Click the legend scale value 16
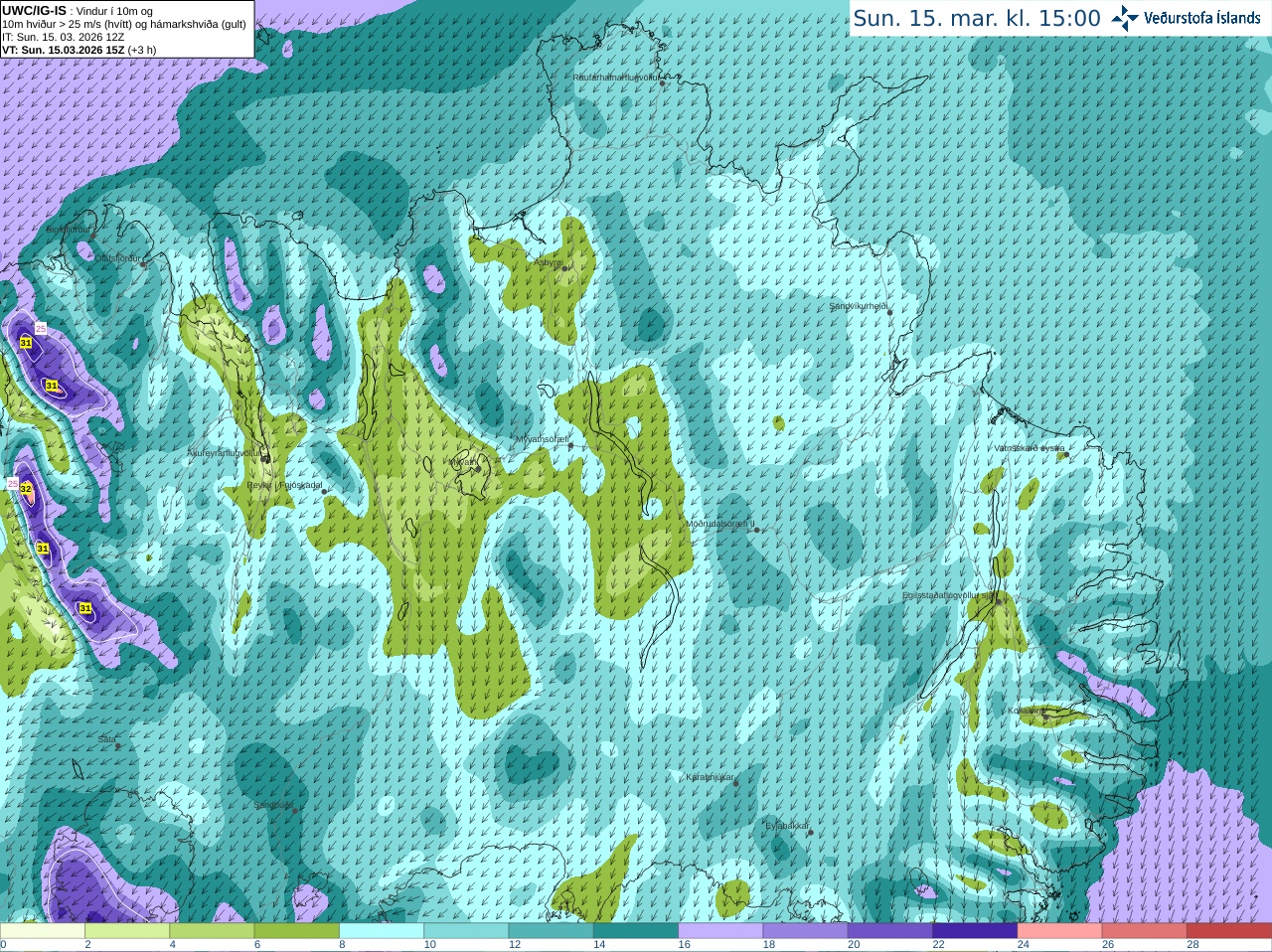1272x952 pixels. tap(684, 945)
